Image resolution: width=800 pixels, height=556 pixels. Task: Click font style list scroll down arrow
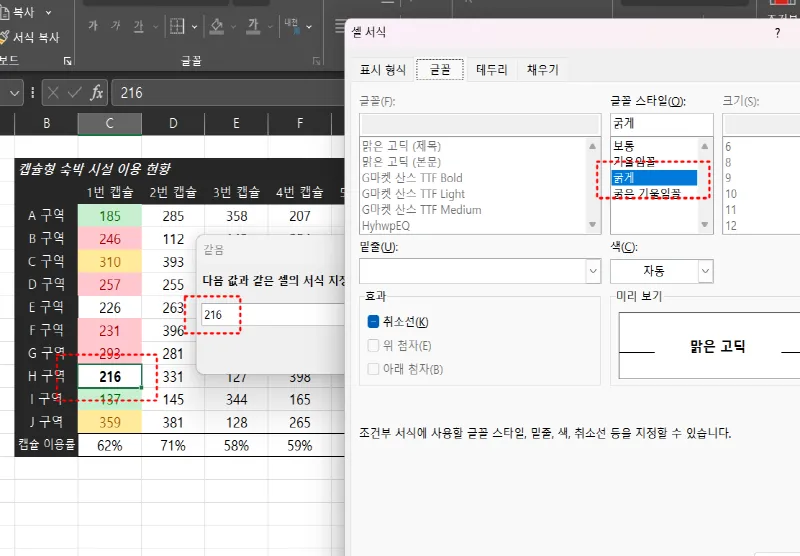pyautogui.click(x=705, y=224)
